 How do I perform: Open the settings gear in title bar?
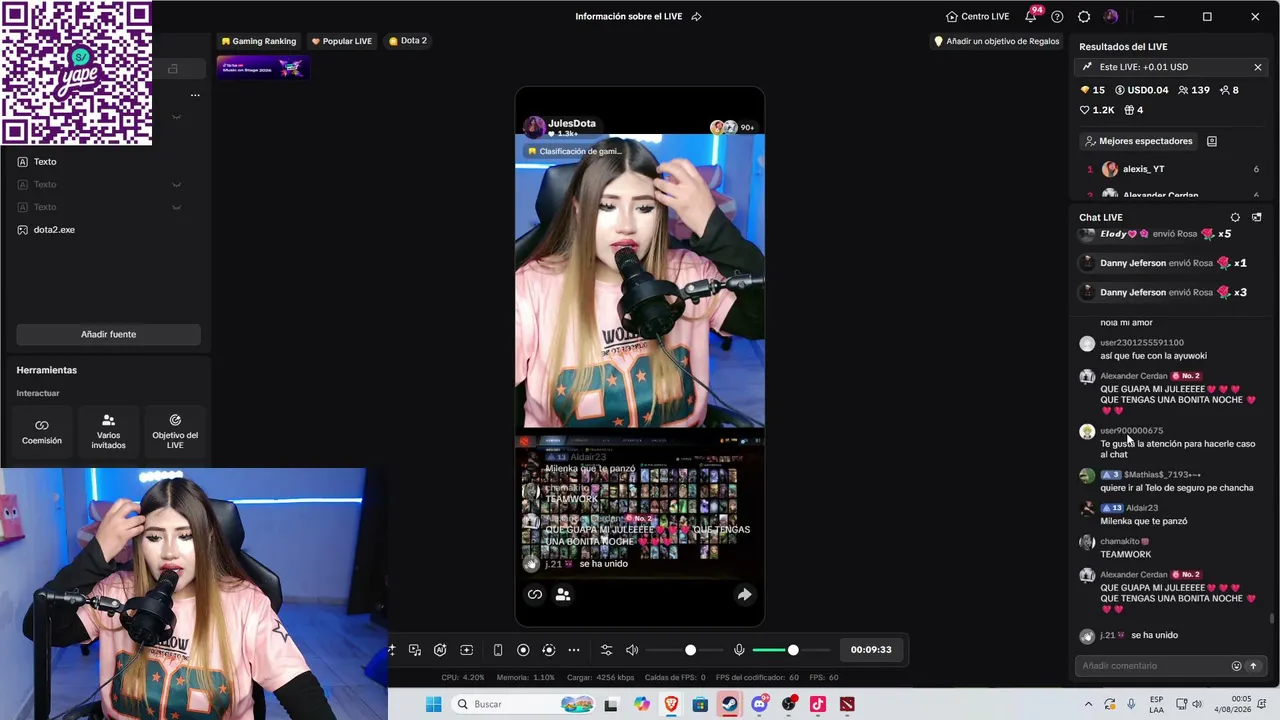coord(1084,17)
